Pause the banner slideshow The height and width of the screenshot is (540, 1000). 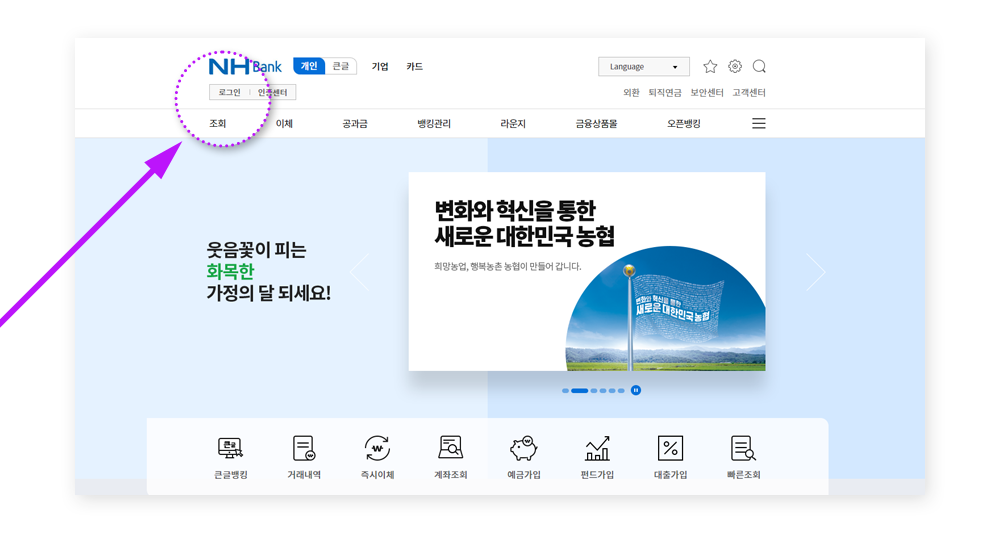pos(636,390)
